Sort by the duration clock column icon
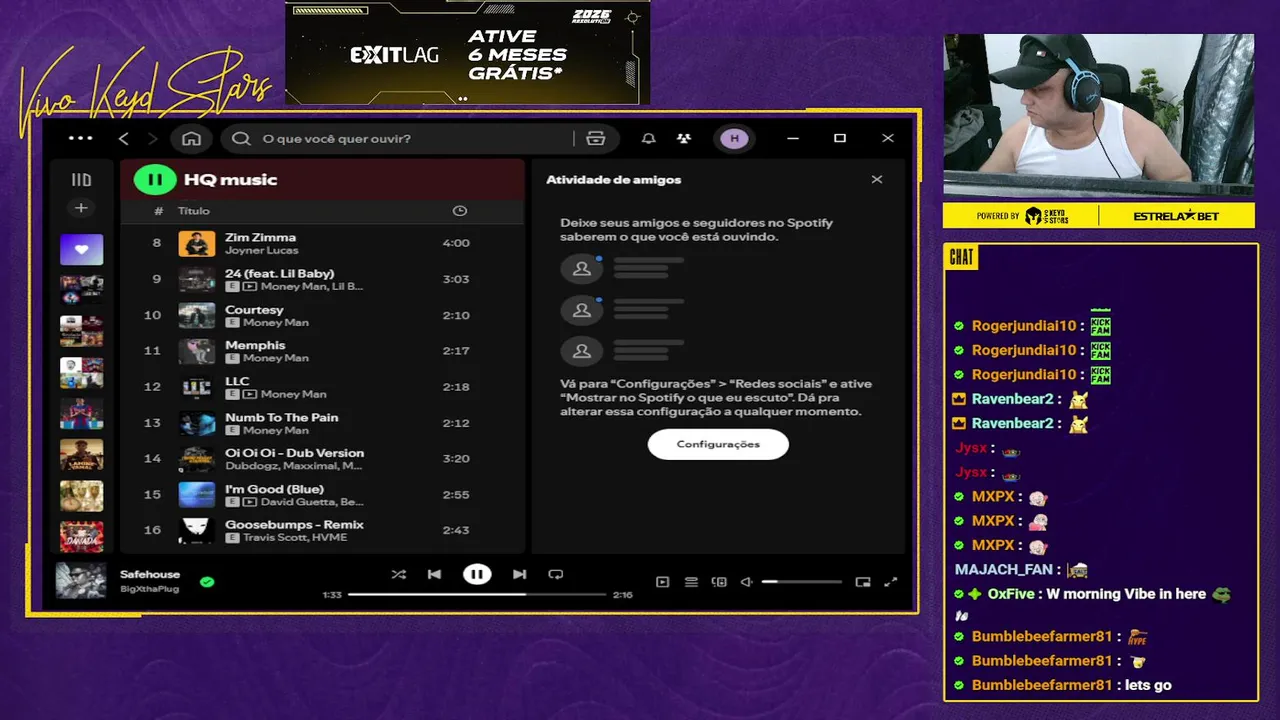This screenshot has height=720, width=1280. tap(460, 211)
